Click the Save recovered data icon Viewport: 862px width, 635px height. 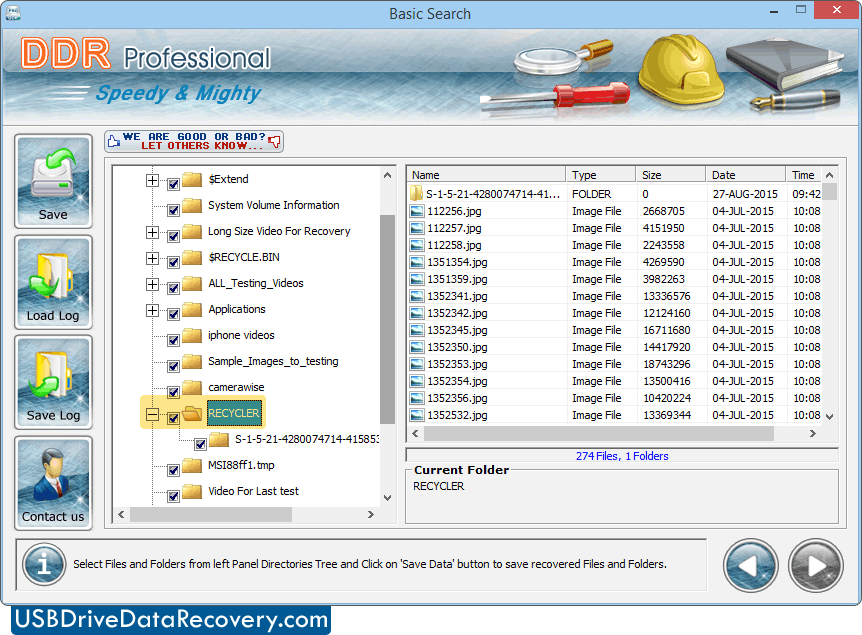tap(52, 180)
